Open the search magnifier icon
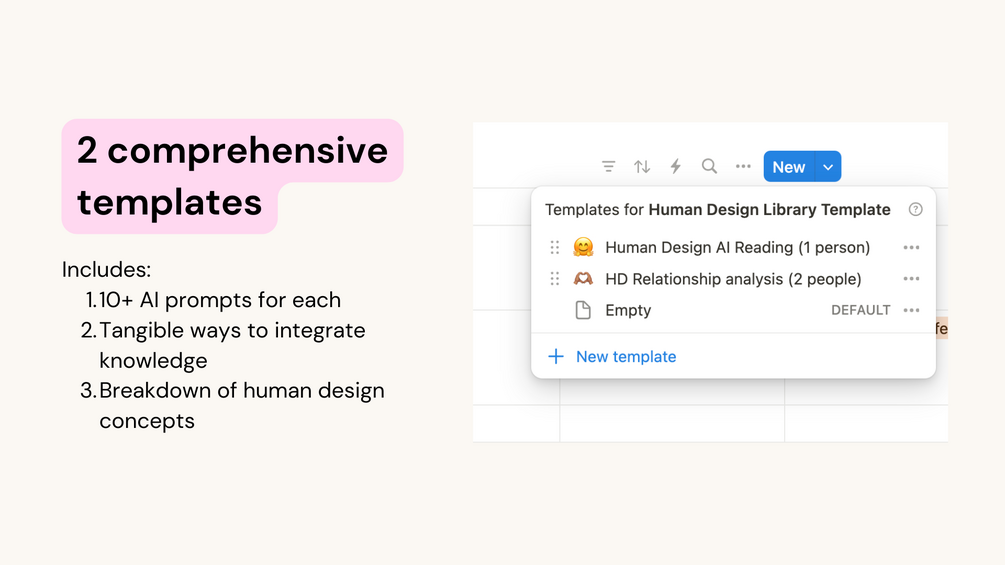 709,167
